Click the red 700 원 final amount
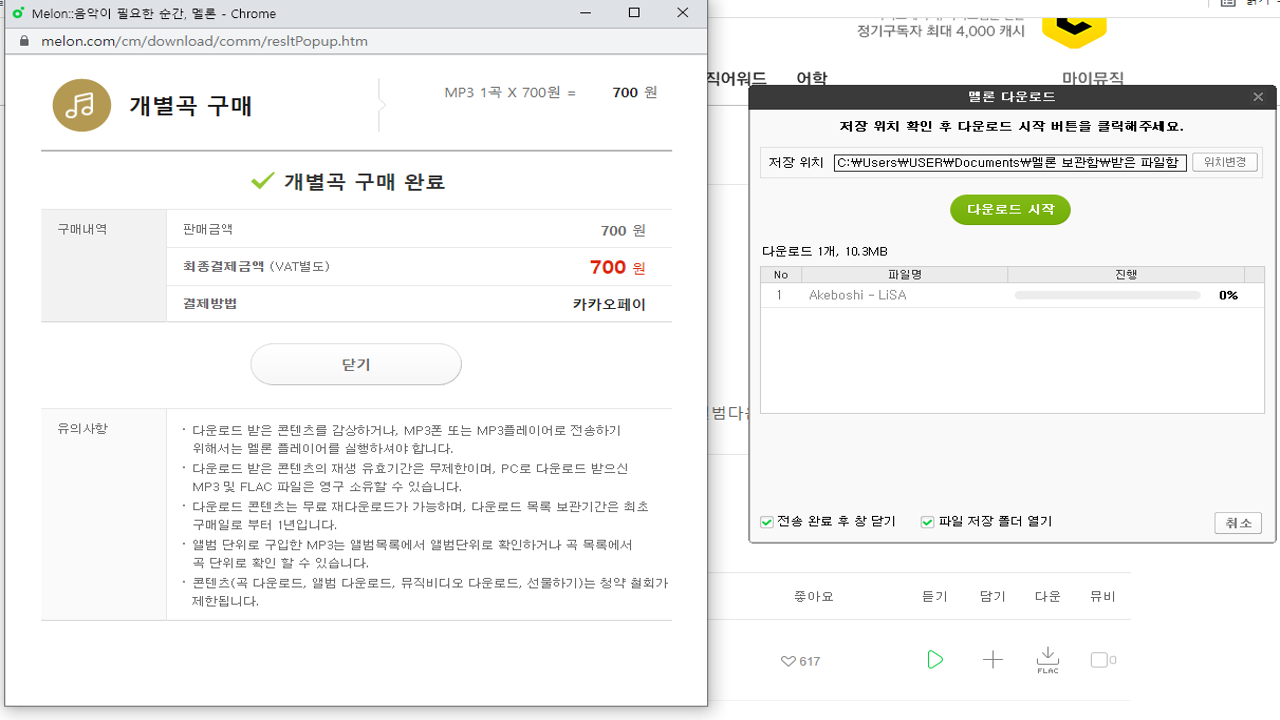Viewport: 1280px width, 720px height. point(618,268)
